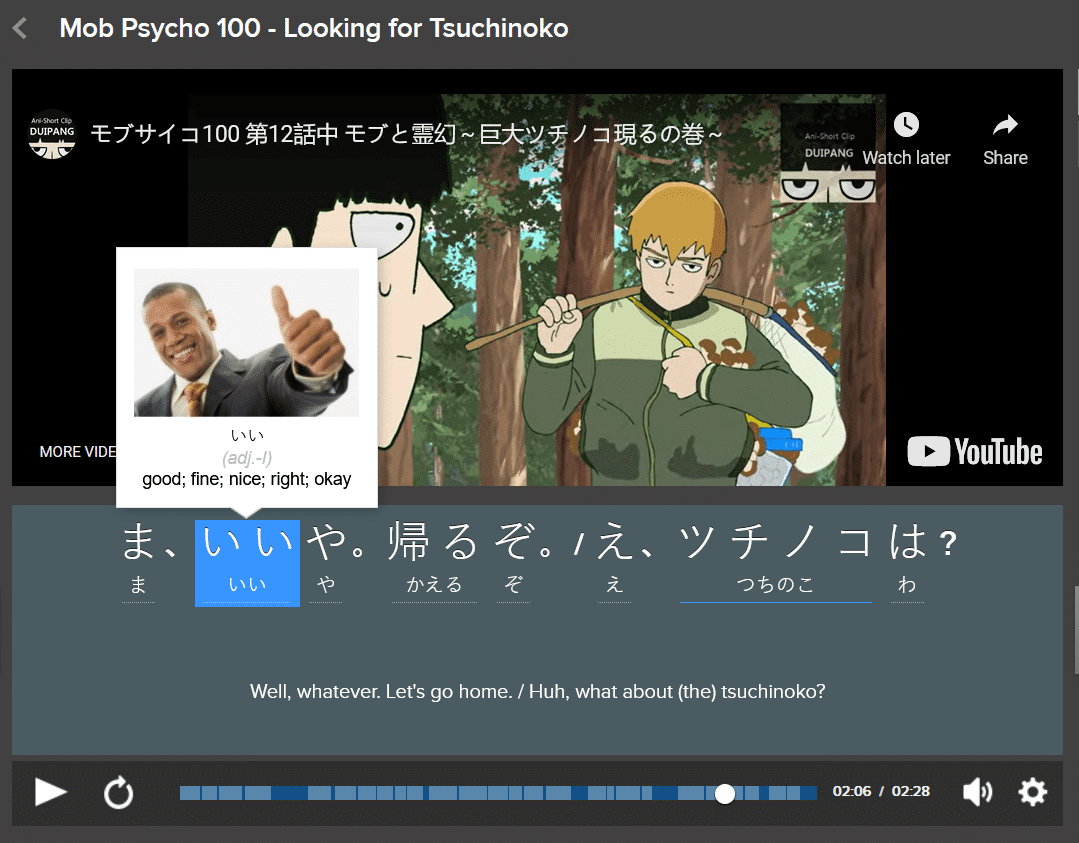
Task: Click the thumbs-up image in the dictionary popup
Action: click(247, 342)
